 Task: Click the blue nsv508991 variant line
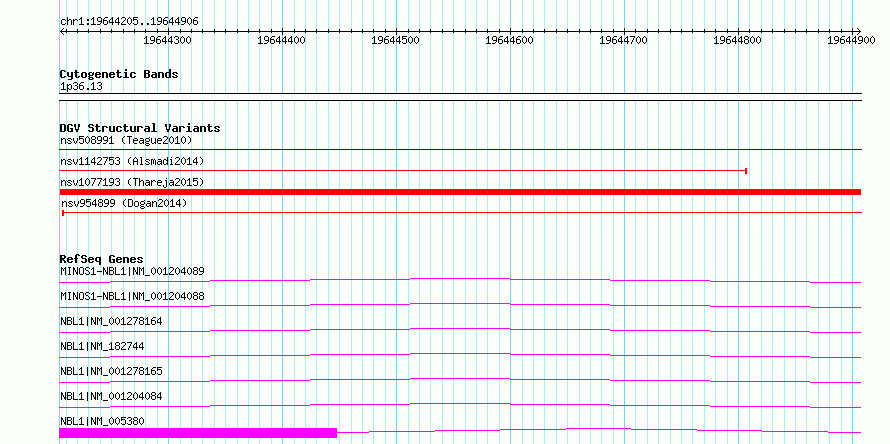pyautogui.click(x=460, y=150)
